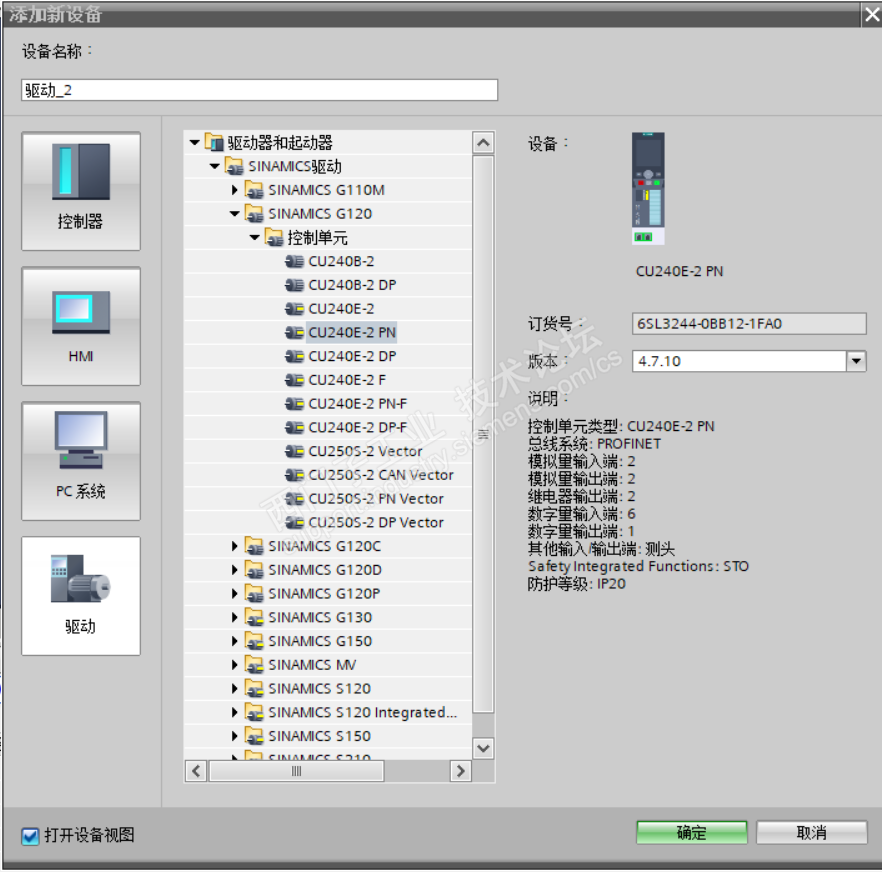
Task: Click the SINAMICS G120 folder icon
Action: [x=254, y=214]
